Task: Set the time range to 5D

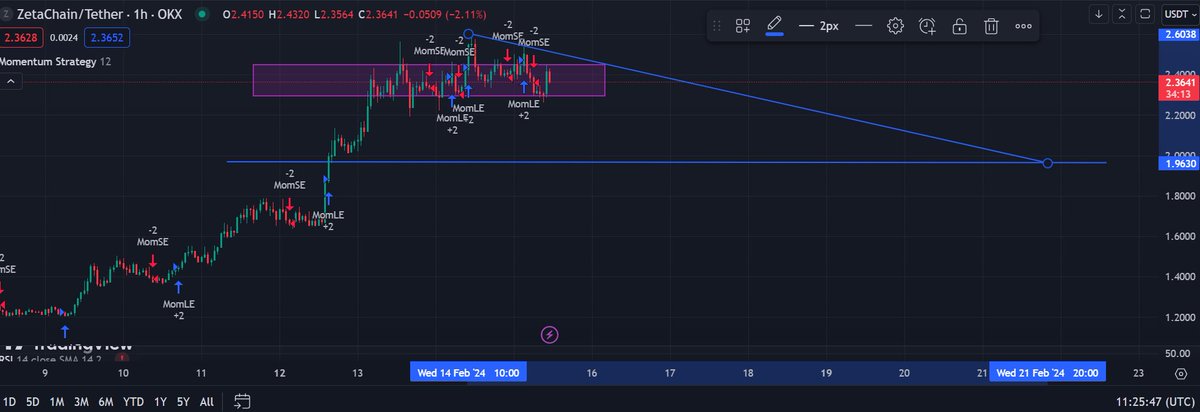Action: point(32,401)
